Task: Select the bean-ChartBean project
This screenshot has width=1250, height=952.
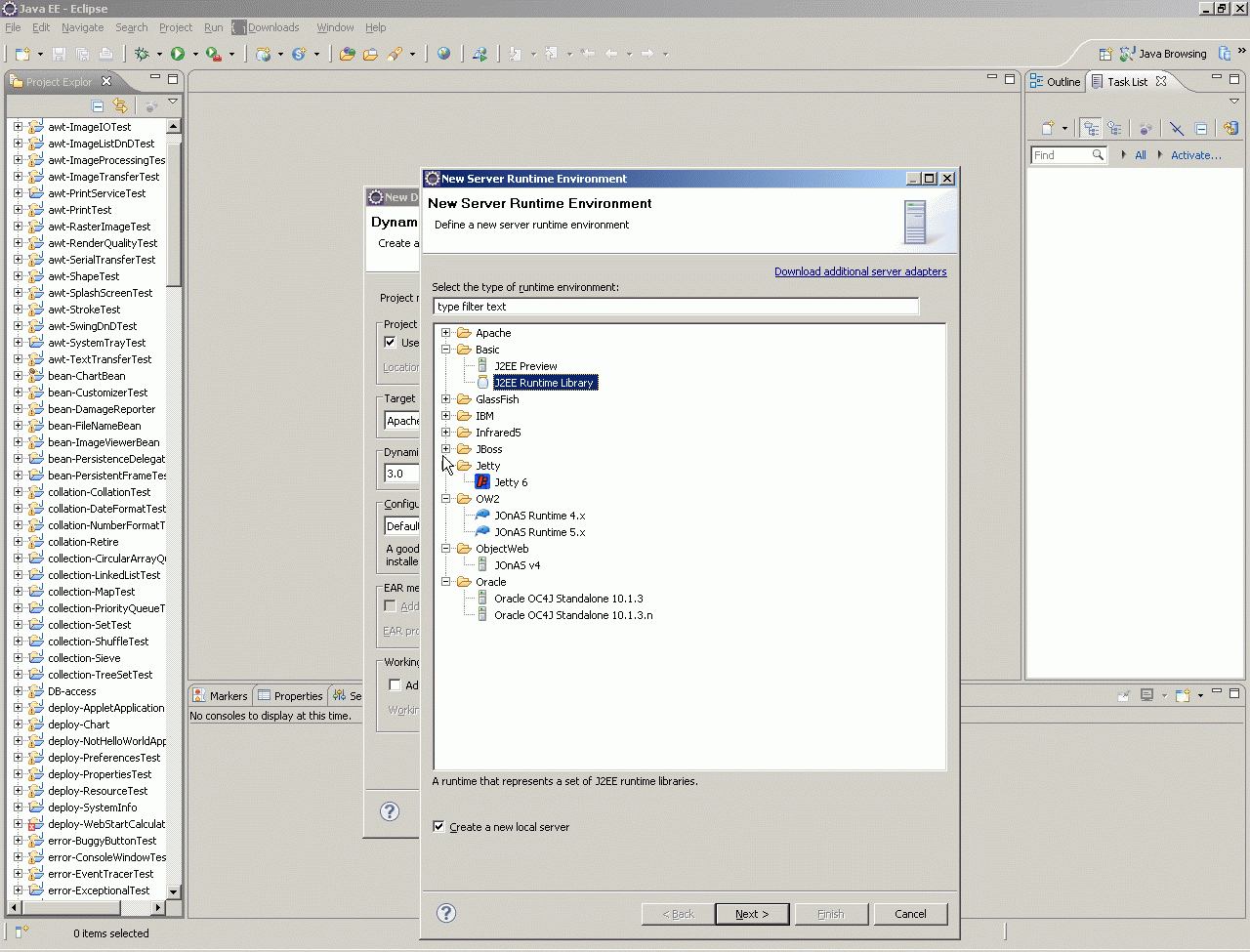Action: pyautogui.click(x=87, y=376)
